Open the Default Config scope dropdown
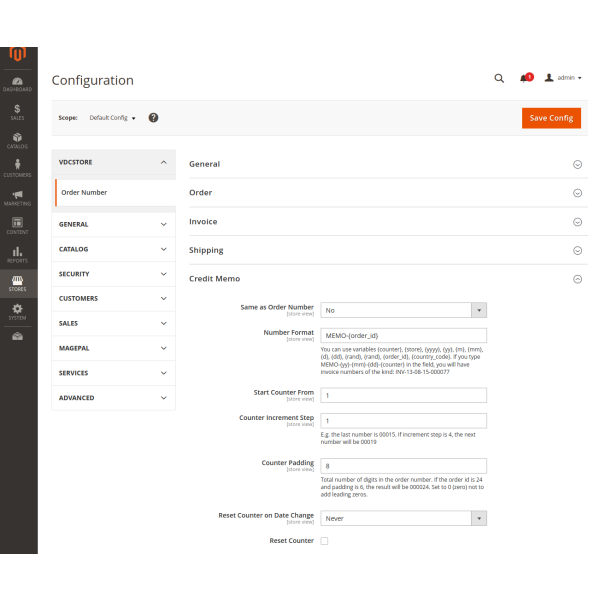 click(112, 118)
